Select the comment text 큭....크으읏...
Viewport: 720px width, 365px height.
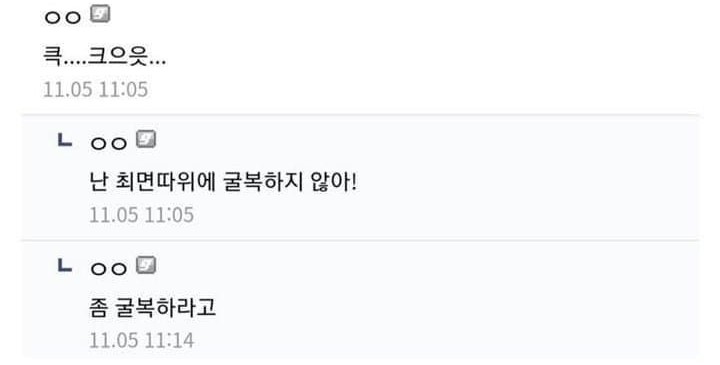pos(104,57)
